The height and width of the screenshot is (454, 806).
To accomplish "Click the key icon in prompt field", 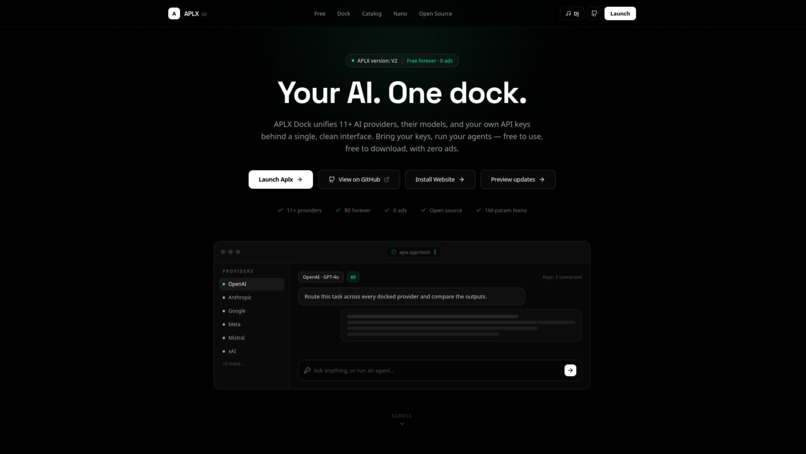I will coord(307,370).
